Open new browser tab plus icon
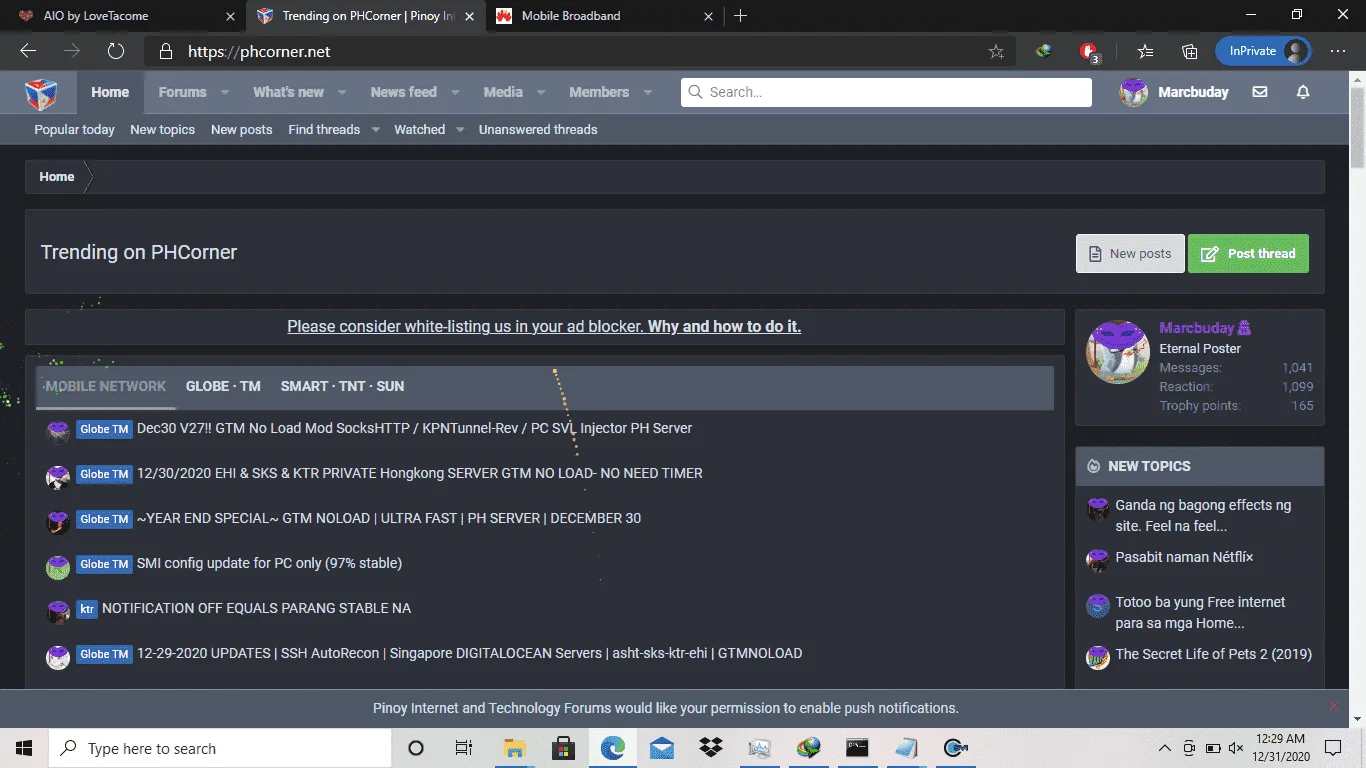Image resolution: width=1366 pixels, height=768 pixels. point(740,16)
